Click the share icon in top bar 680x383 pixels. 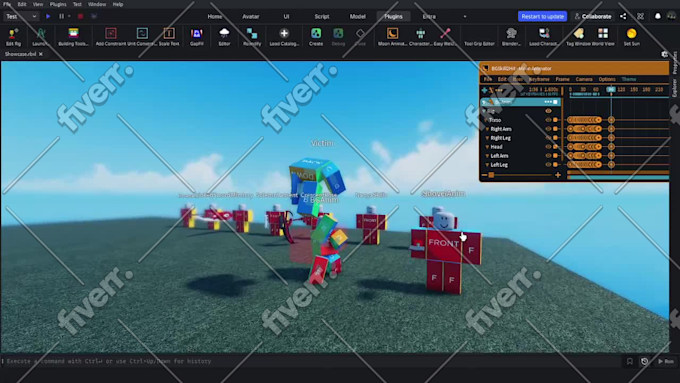tap(623, 16)
